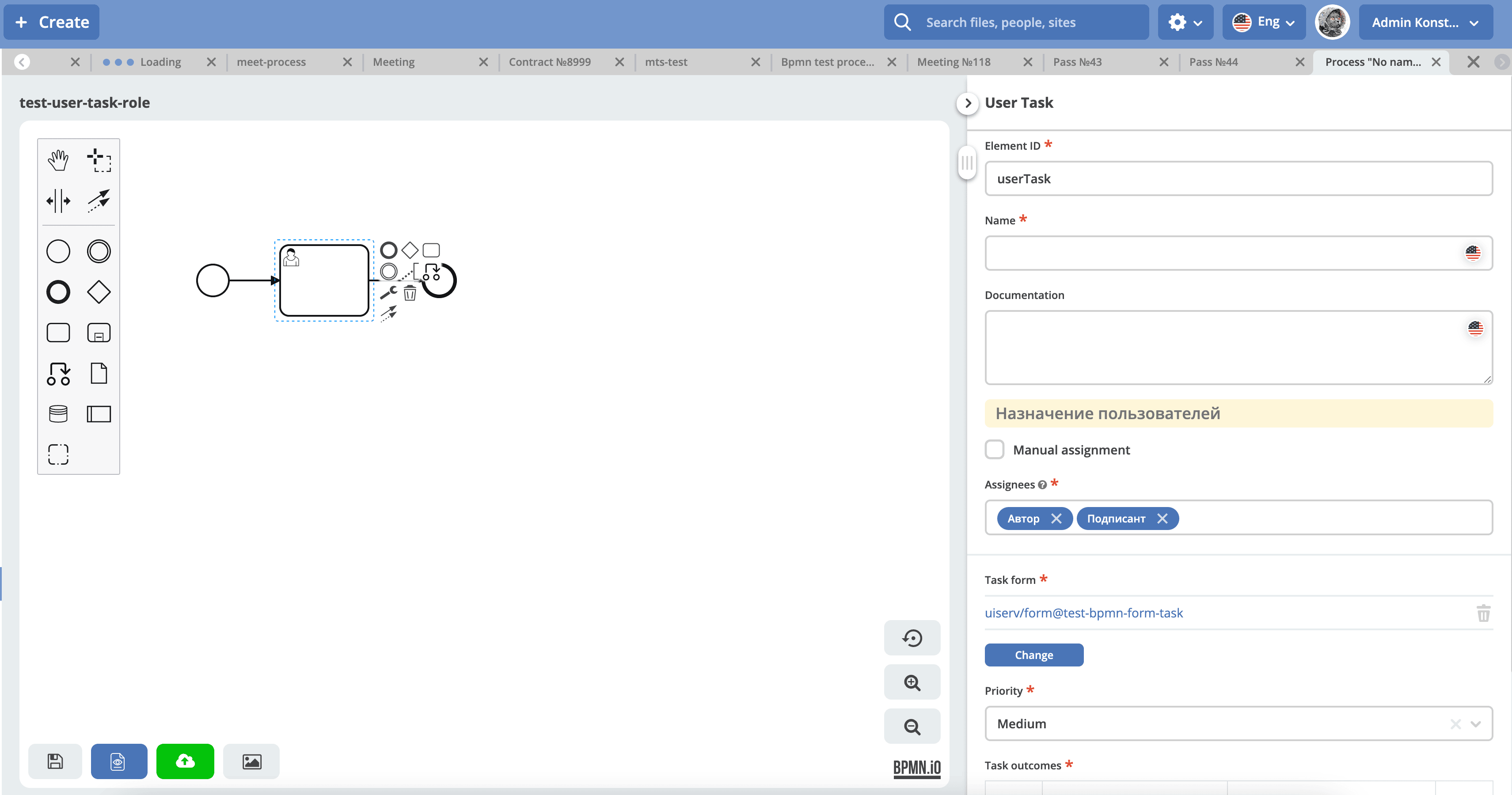Click the Assignees help question icon
Image resolution: width=1512 pixels, height=795 pixels.
1042,485
